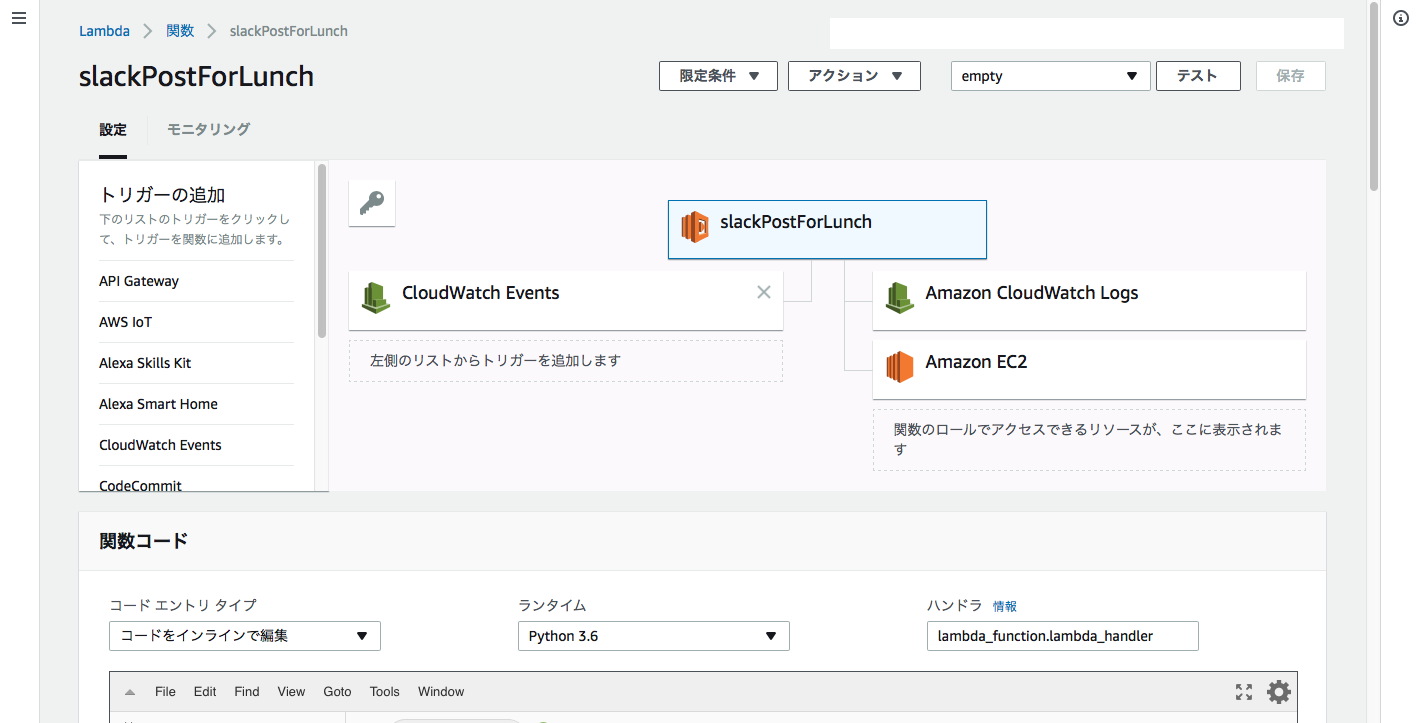1421x723 pixels.
Task: Toggle fullscreen for the code editor
Action: [x=1244, y=692]
